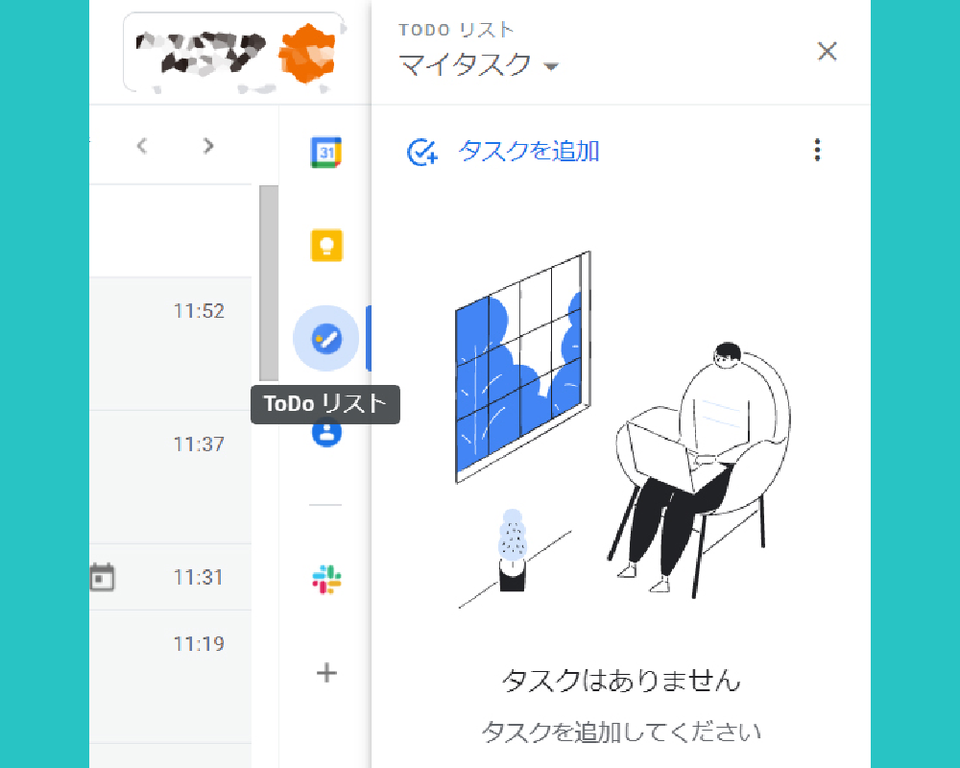Screen dimensions: 960x768
Task: Expand the マイタスク list dropdown
Action: tap(551, 66)
